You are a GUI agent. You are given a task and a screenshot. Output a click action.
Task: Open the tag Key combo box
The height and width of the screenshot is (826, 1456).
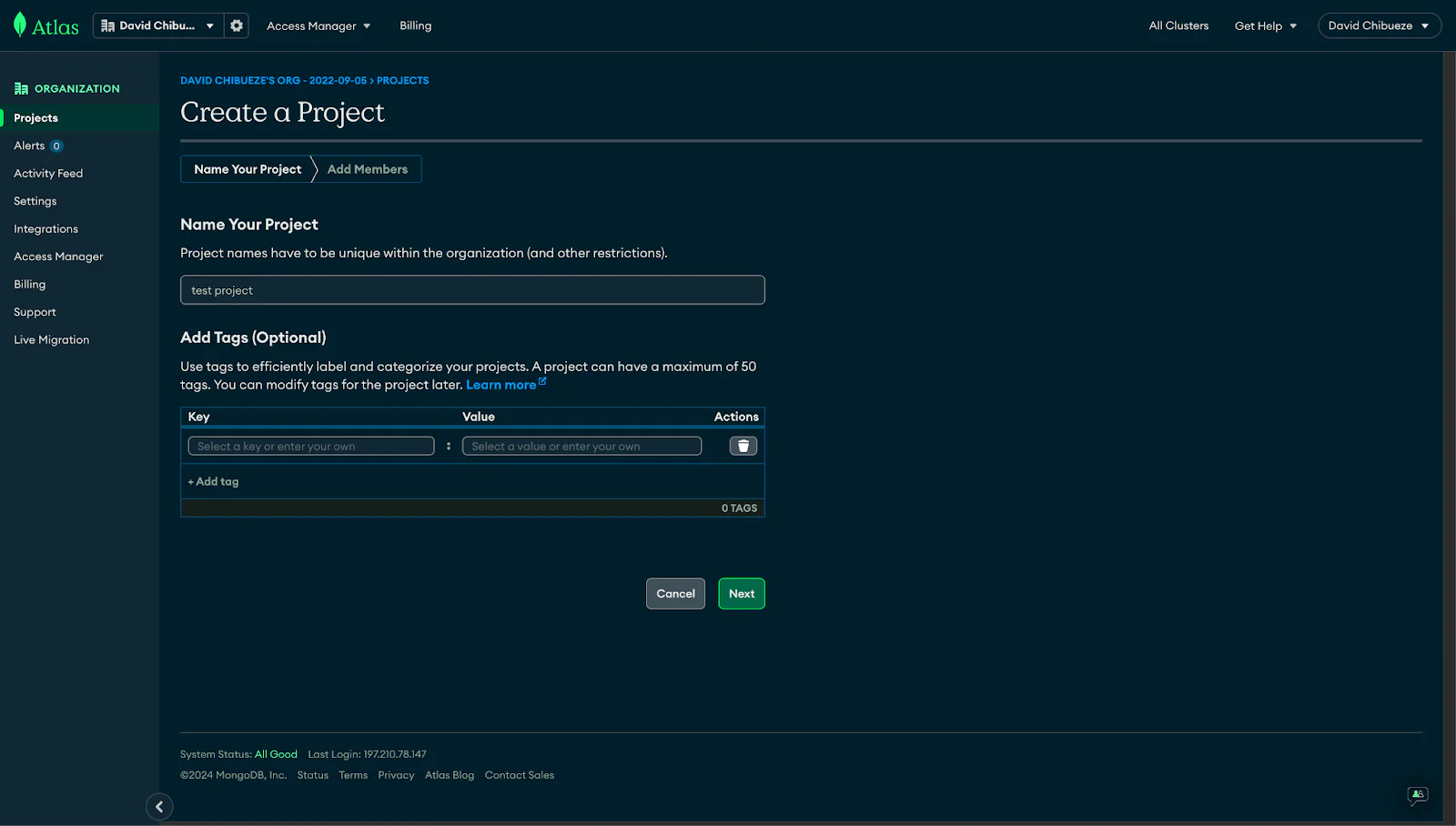[311, 446]
